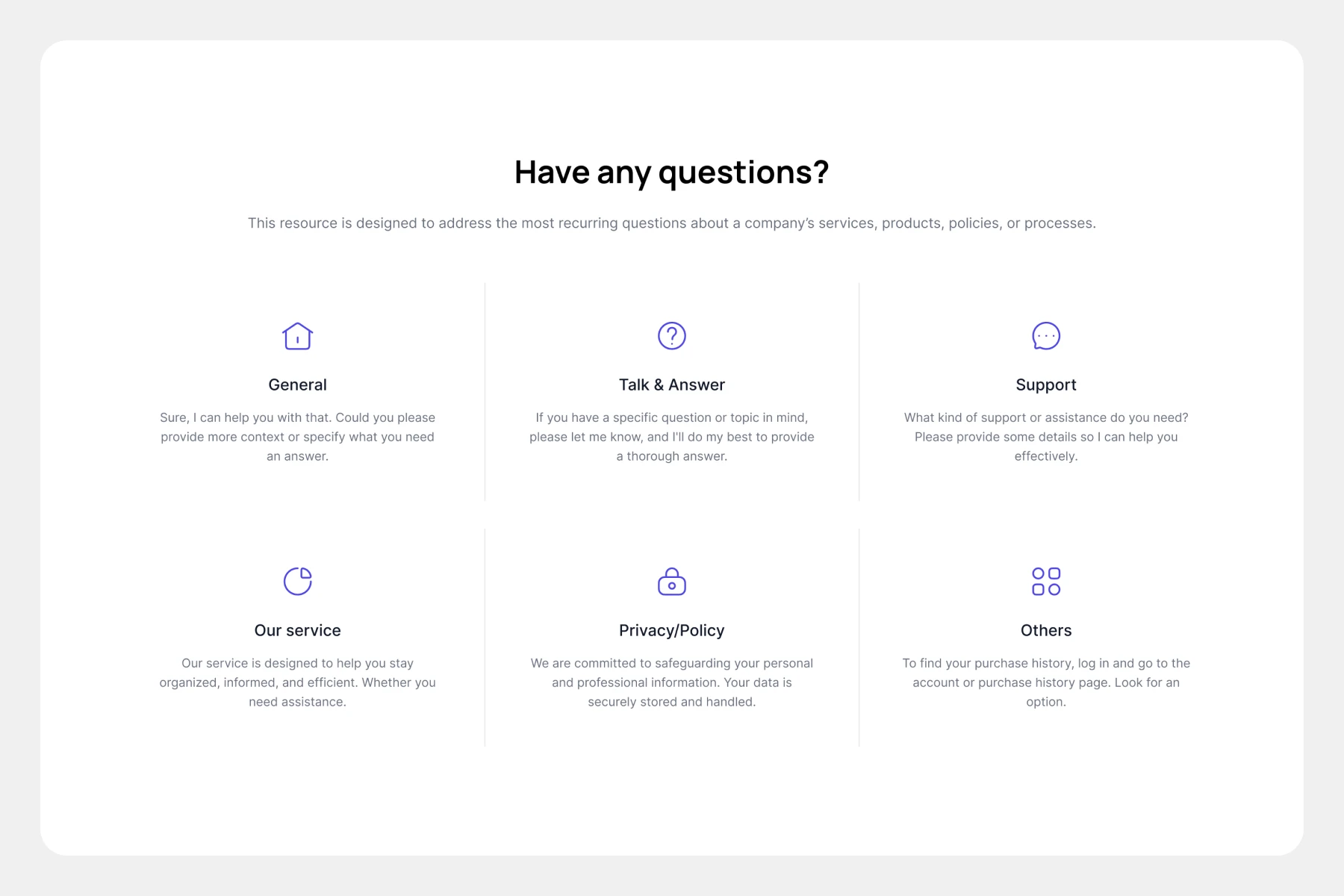The width and height of the screenshot is (1344, 896).
Task: Click the "We are committed to safeguarding" text
Action: (672, 682)
